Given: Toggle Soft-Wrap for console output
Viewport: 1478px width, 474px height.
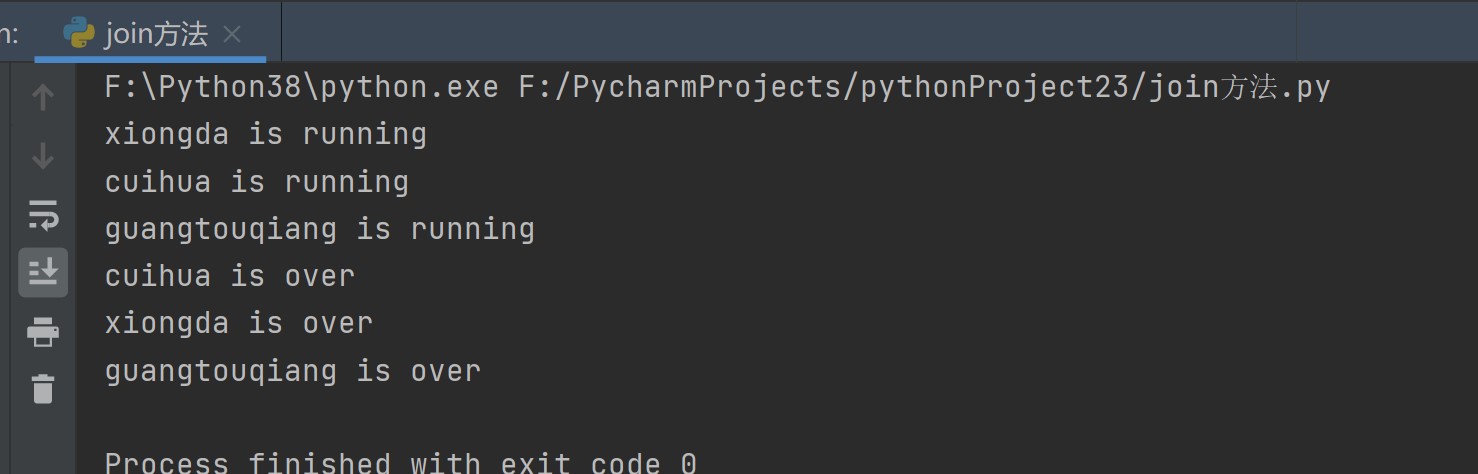Looking at the screenshot, I should pos(43,214).
